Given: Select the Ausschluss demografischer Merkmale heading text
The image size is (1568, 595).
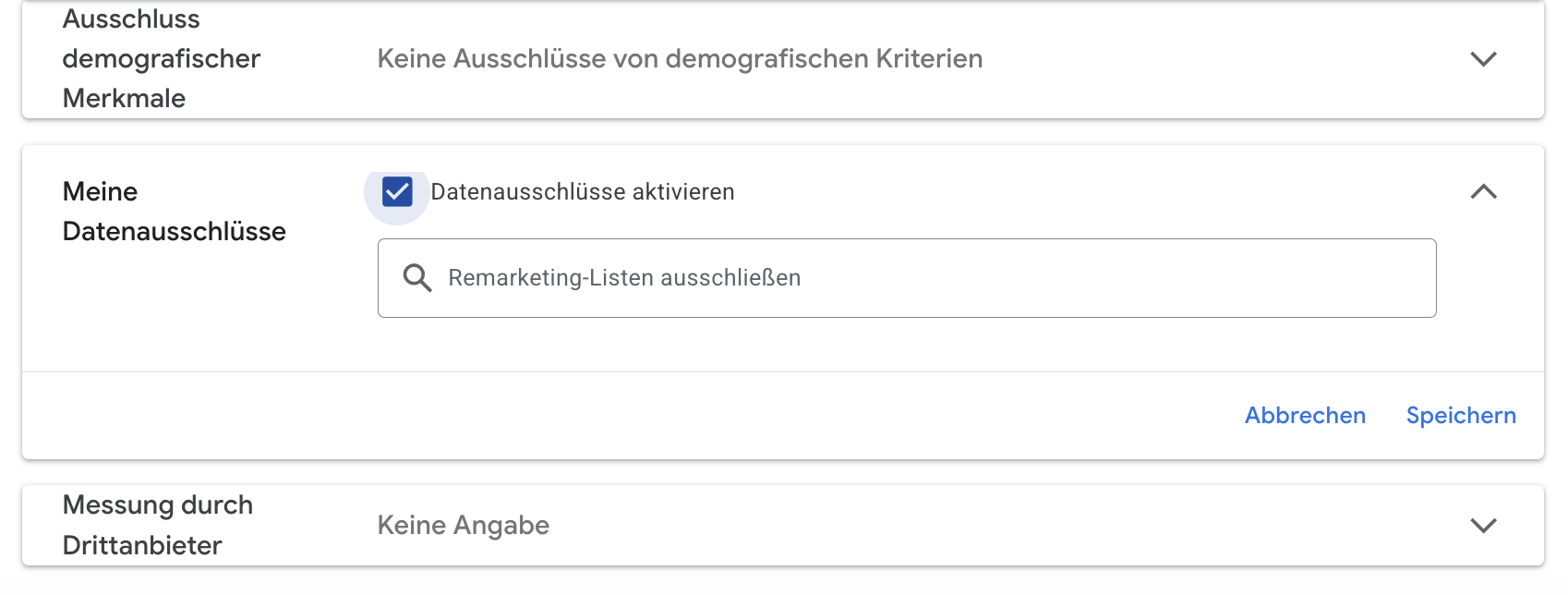Looking at the screenshot, I should coord(161,59).
